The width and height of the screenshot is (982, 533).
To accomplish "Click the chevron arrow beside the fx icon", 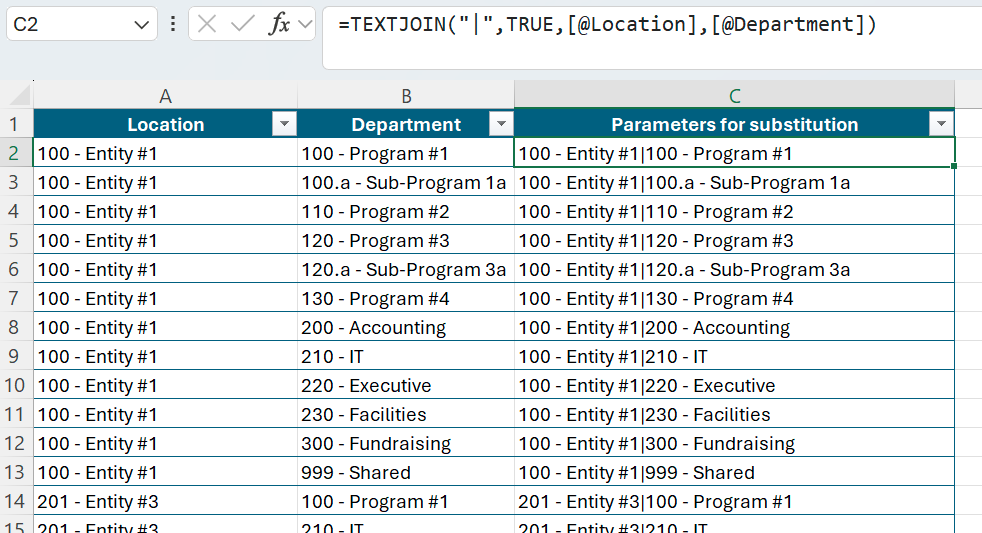I will (305, 24).
